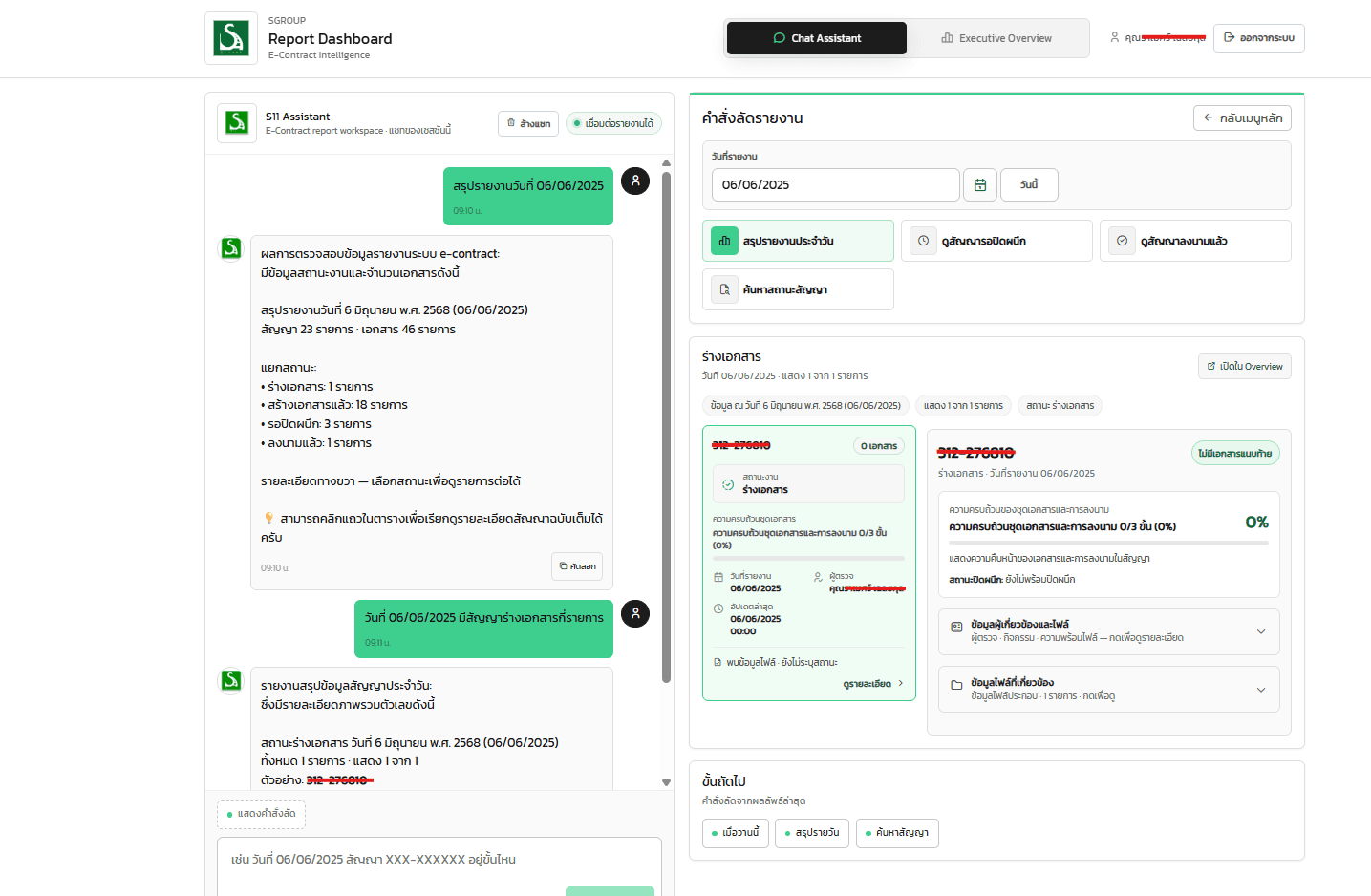1371x896 pixels.
Task: Select the ดูสัญญาลงนามแล้ว shortcut command
Action: 1195,241
